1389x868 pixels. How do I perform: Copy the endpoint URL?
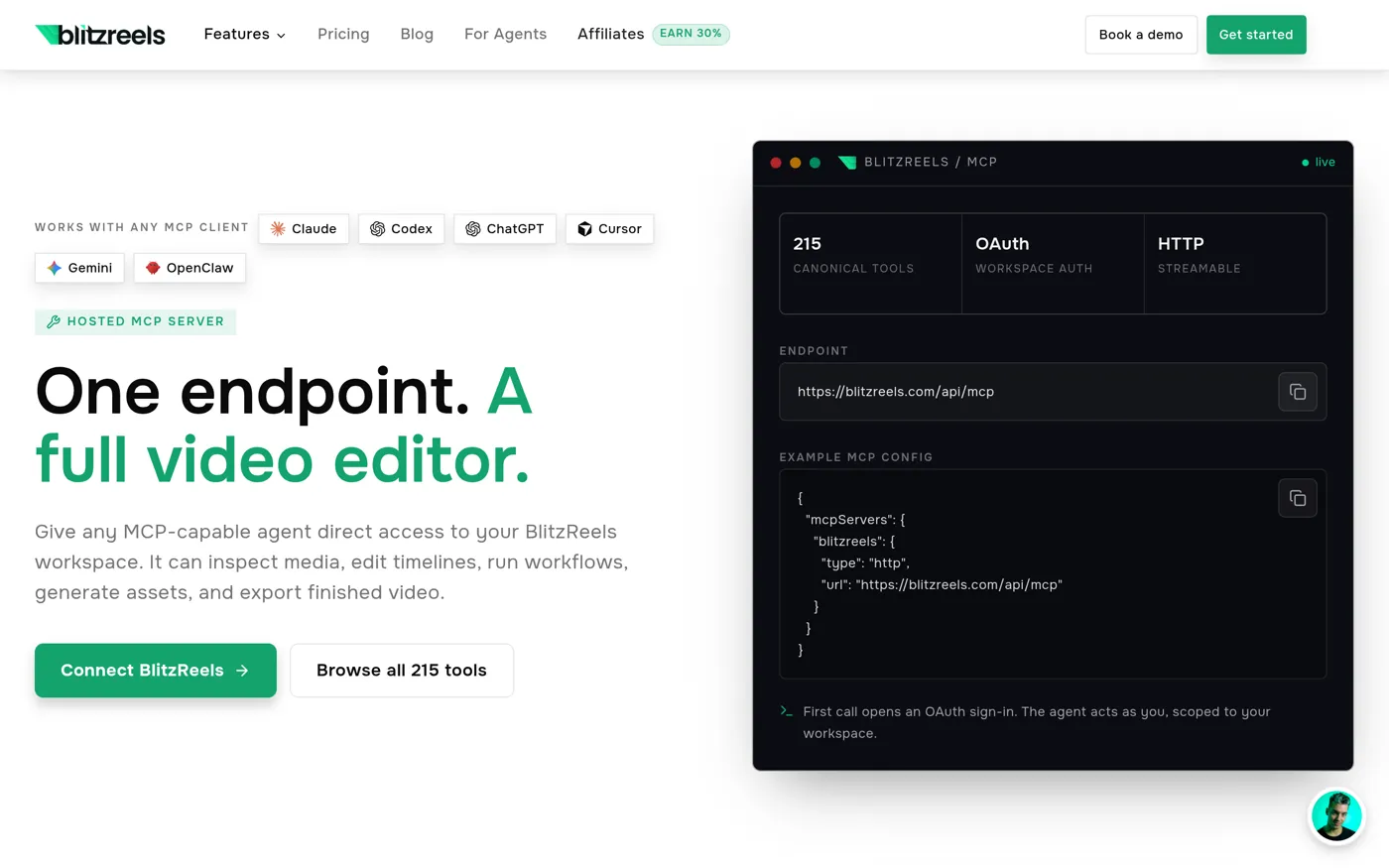(1297, 392)
